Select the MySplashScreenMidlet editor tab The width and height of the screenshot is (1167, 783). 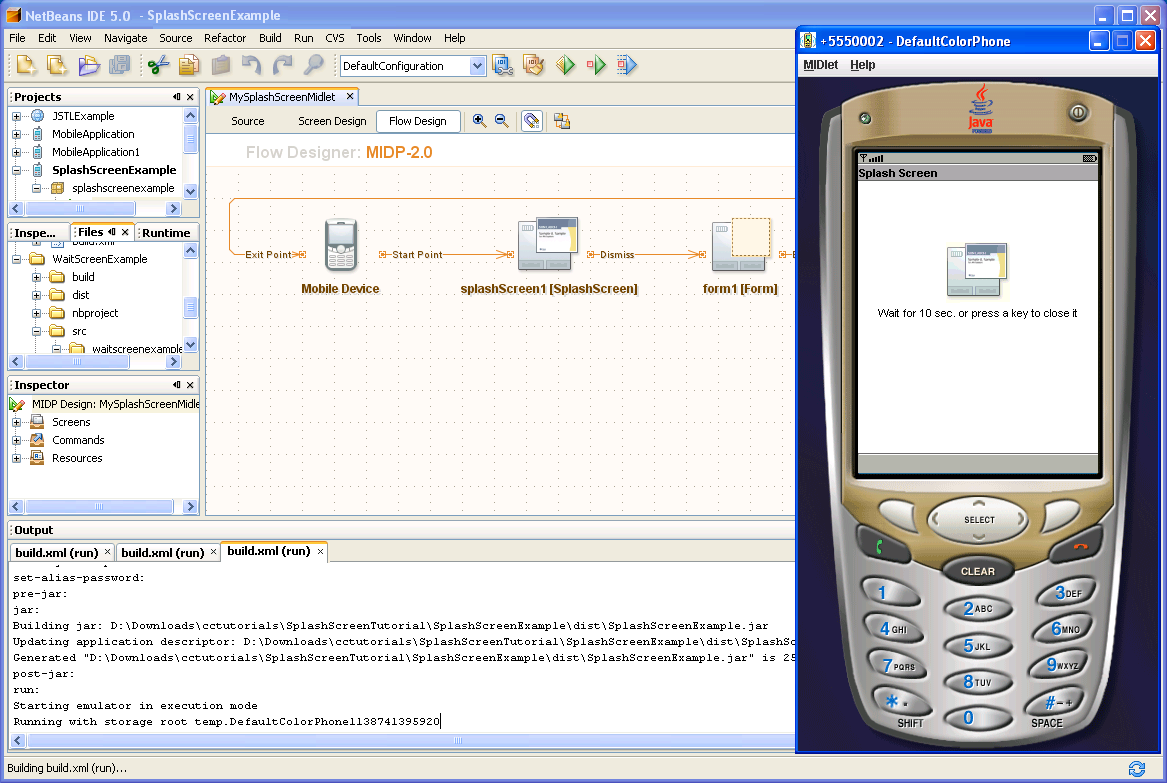[x=283, y=97]
